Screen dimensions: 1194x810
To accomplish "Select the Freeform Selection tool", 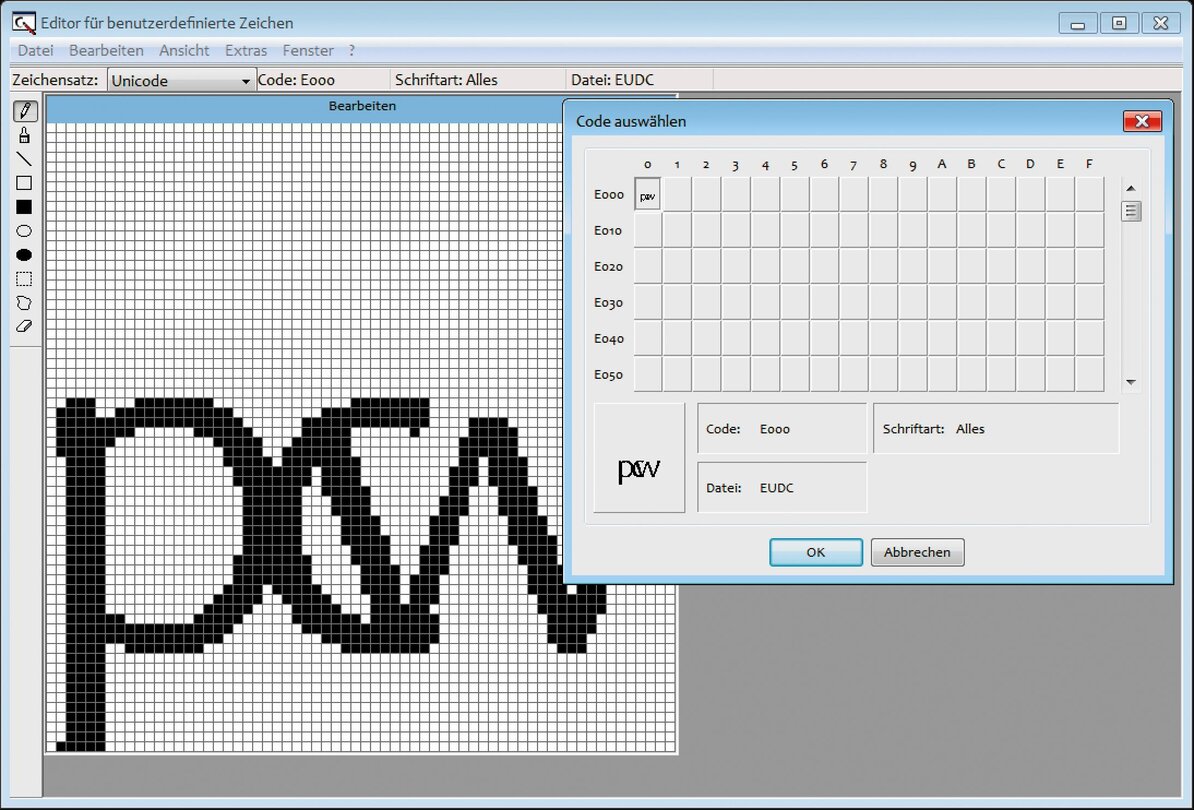I will [25, 302].
